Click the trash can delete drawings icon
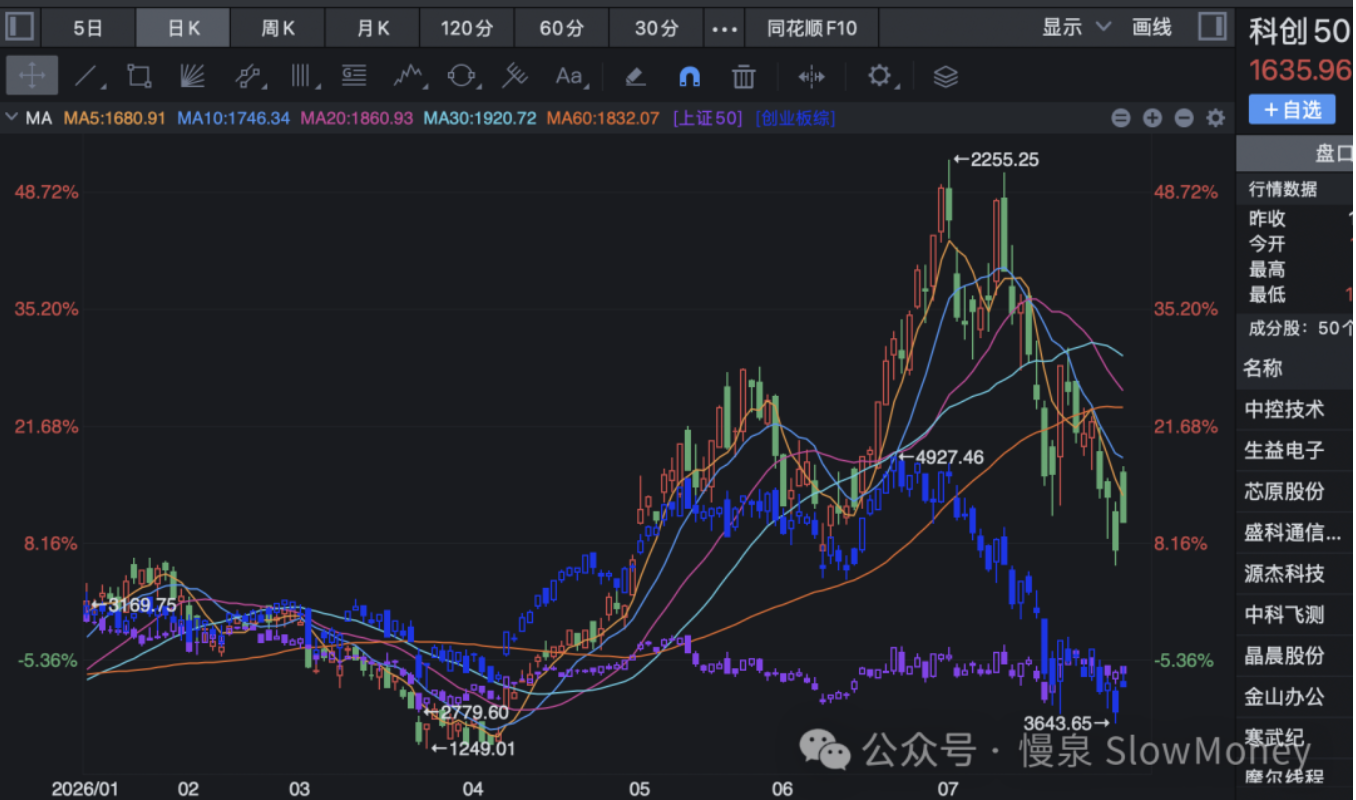Image resolution: width=1356 pixels, height=800 pixels. [x=743, y=76]
